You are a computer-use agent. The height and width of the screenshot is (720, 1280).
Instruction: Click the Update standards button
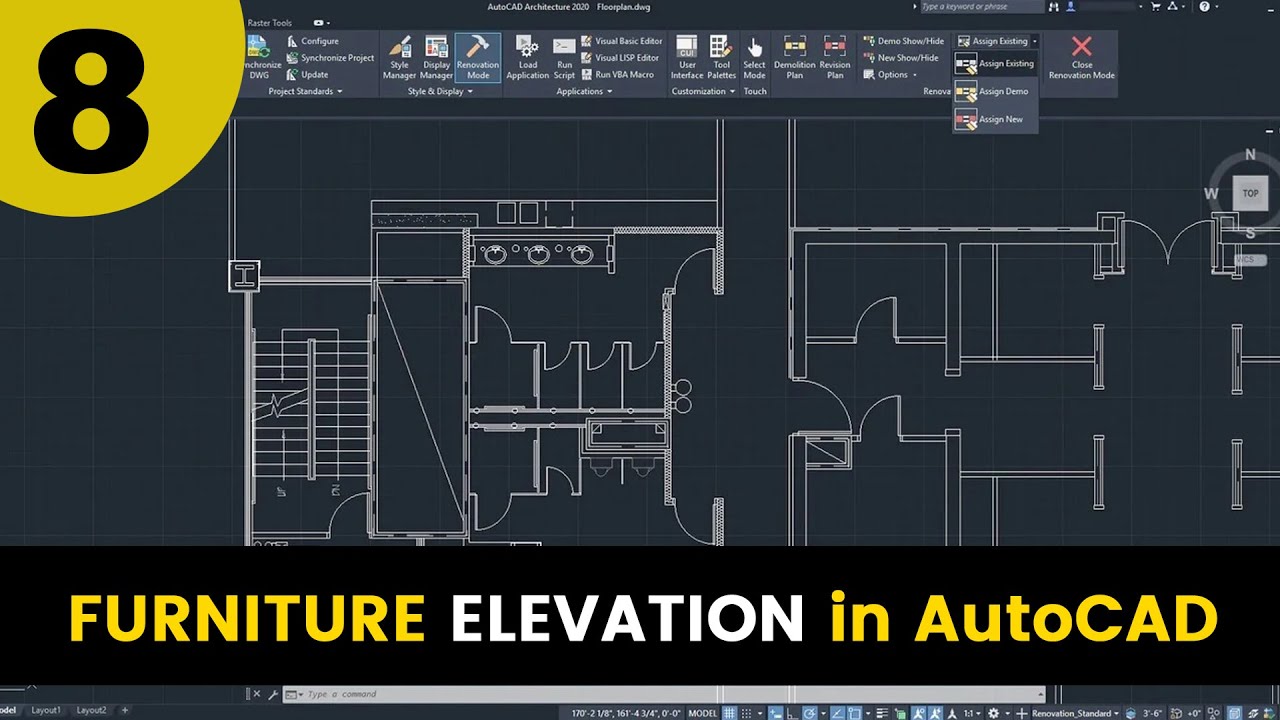[307, 75]
